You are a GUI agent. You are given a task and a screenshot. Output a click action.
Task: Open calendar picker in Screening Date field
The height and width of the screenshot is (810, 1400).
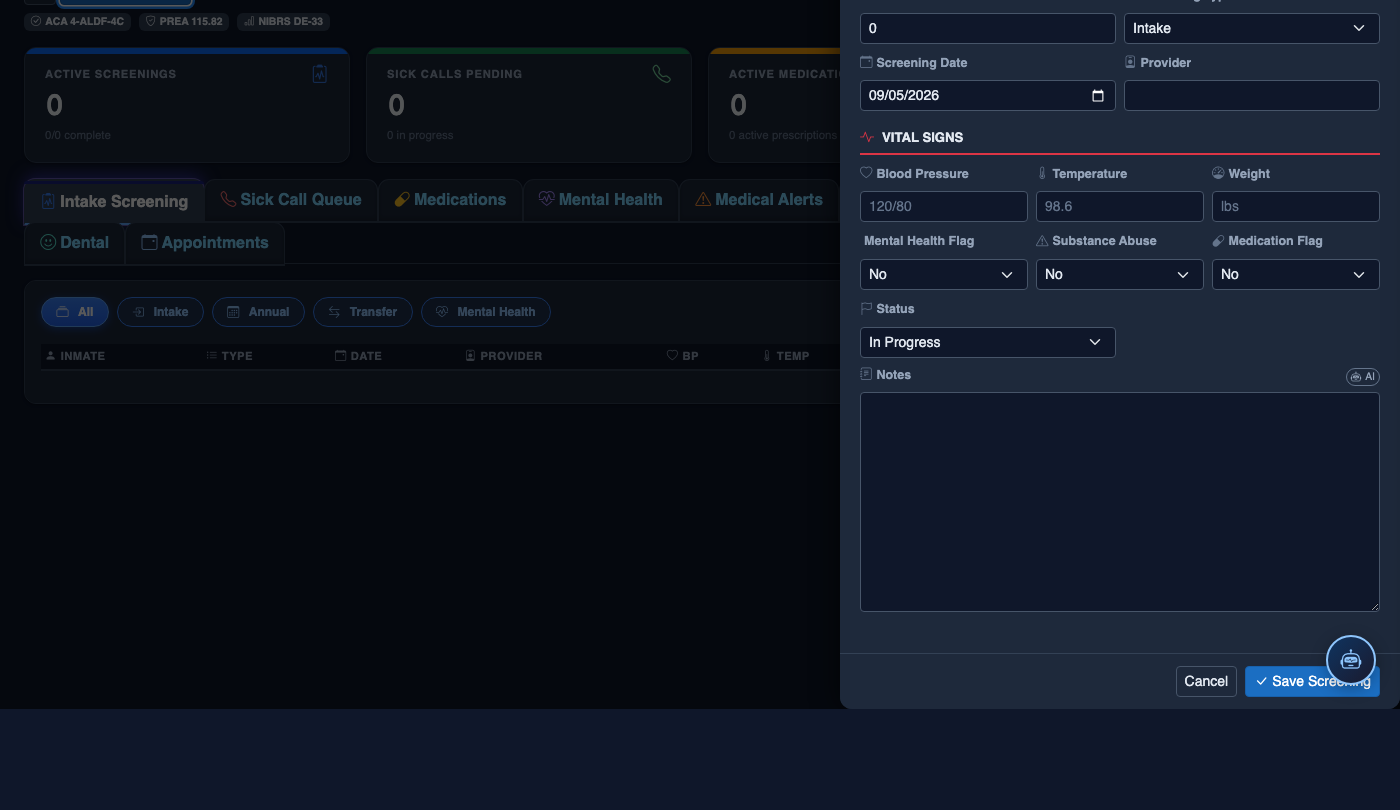click(x=1098, y=96)
